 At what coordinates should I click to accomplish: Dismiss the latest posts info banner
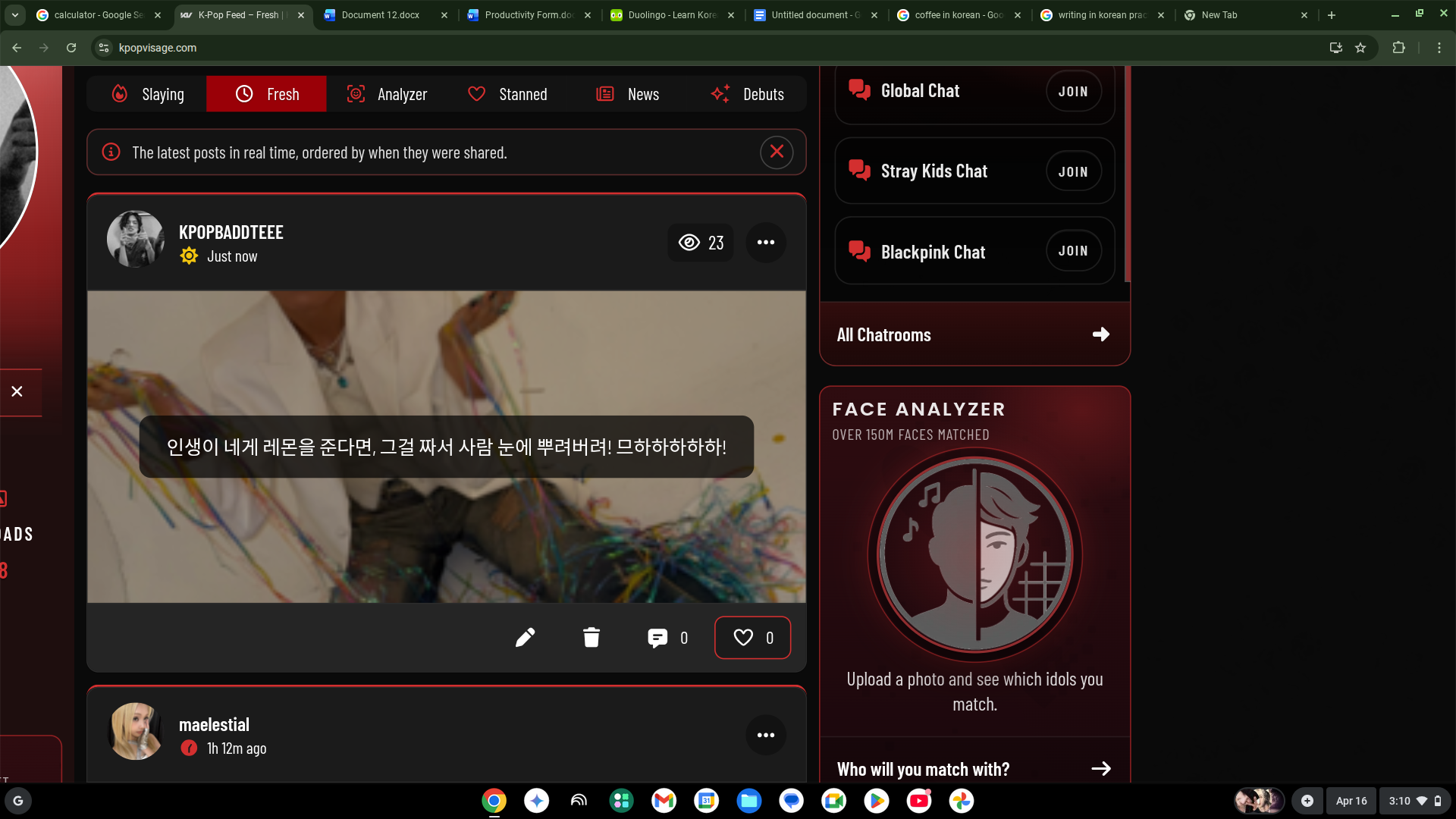click(777, 152)
